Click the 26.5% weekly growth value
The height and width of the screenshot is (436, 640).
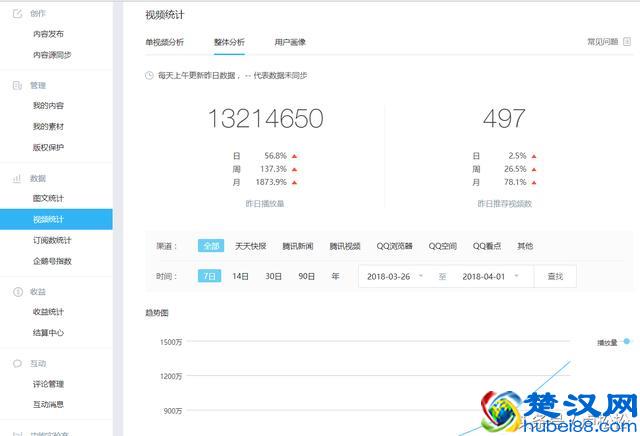(515, 169)
